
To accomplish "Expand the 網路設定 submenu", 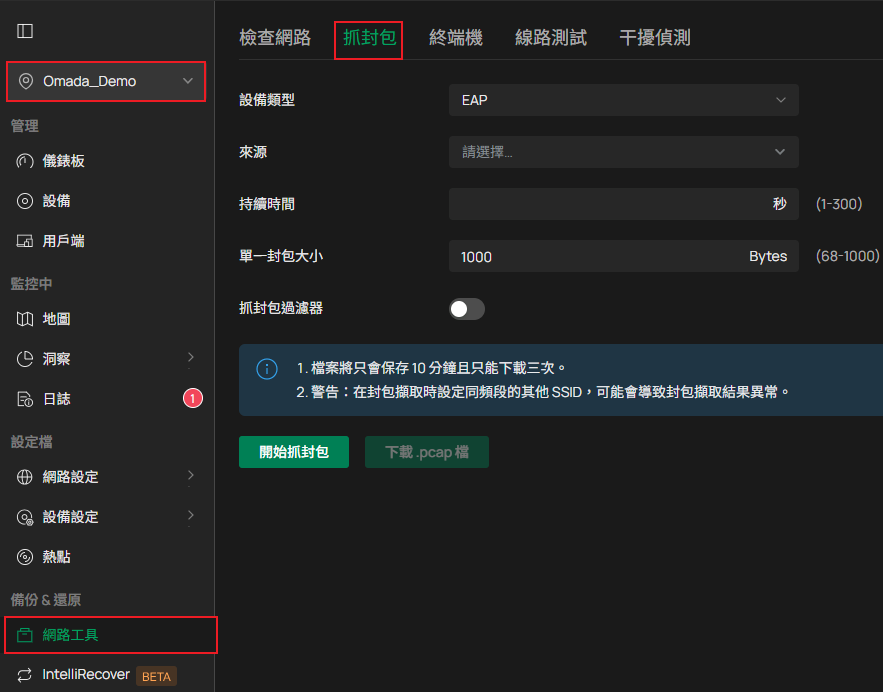I will [190, 477].
